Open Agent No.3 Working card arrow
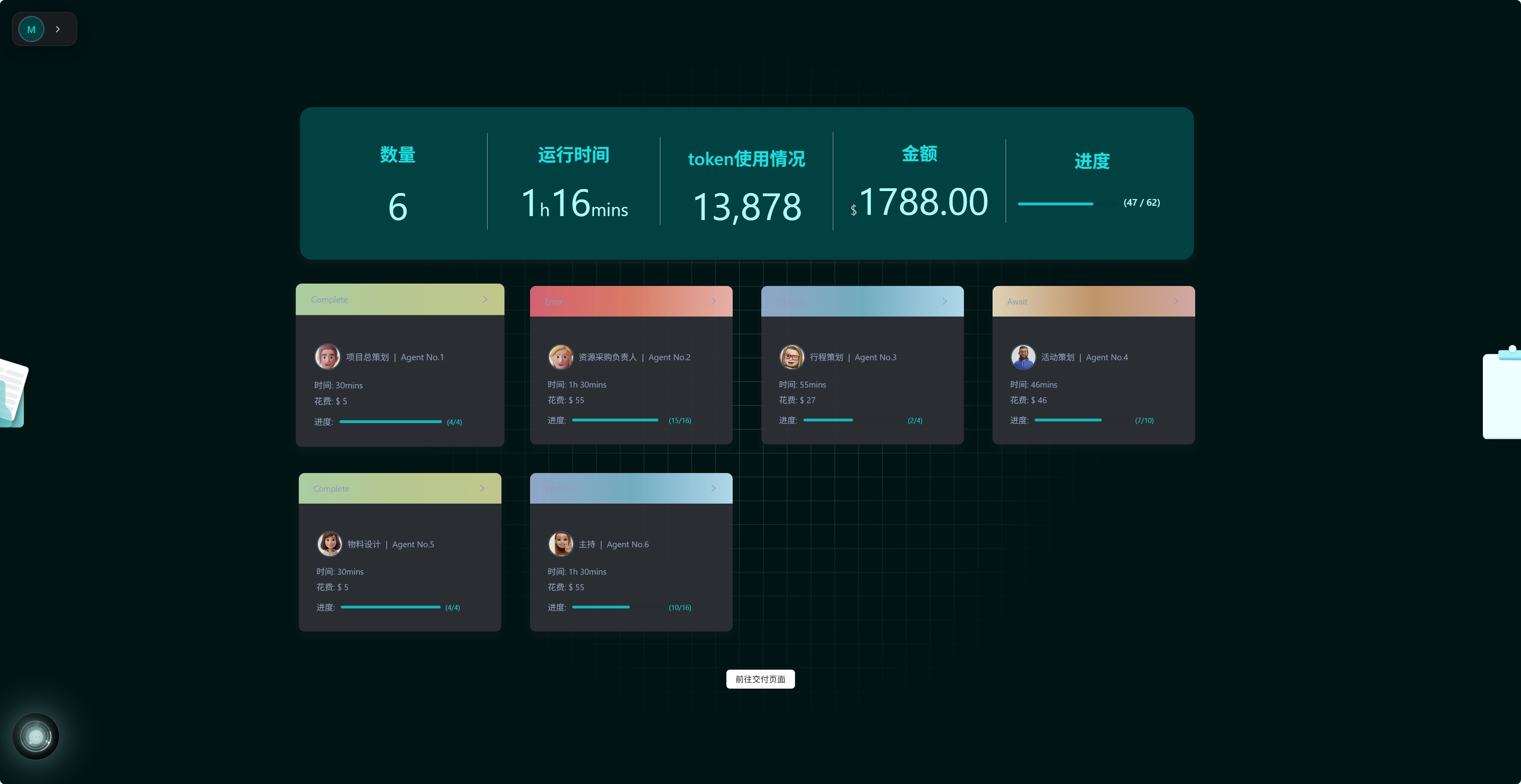 [945, 301]
